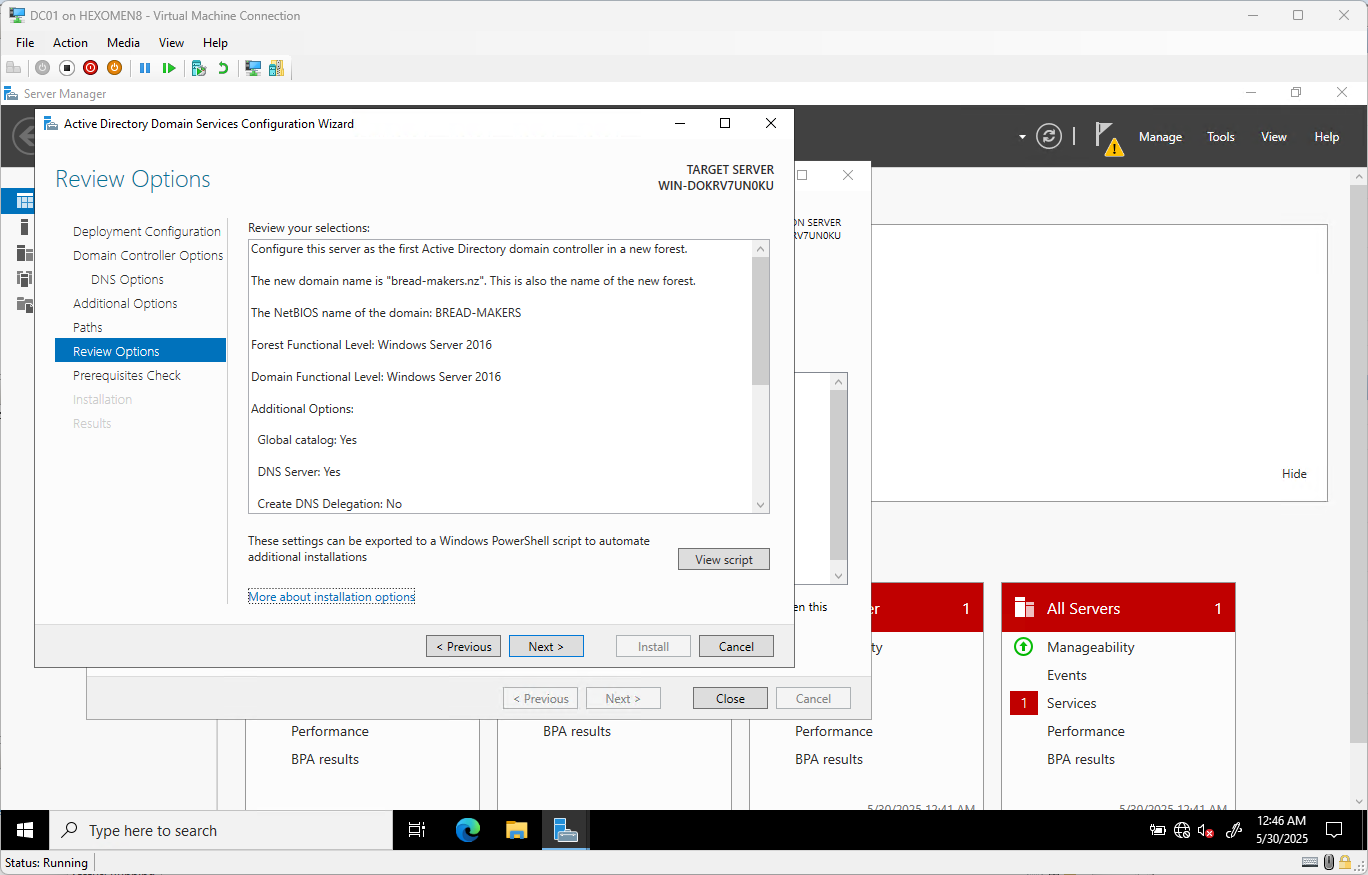Image resolution: width=1368 pixels, height=875 pixels.
Task: Click the review selections scrollbar up arrow
Action: (761, 249)
